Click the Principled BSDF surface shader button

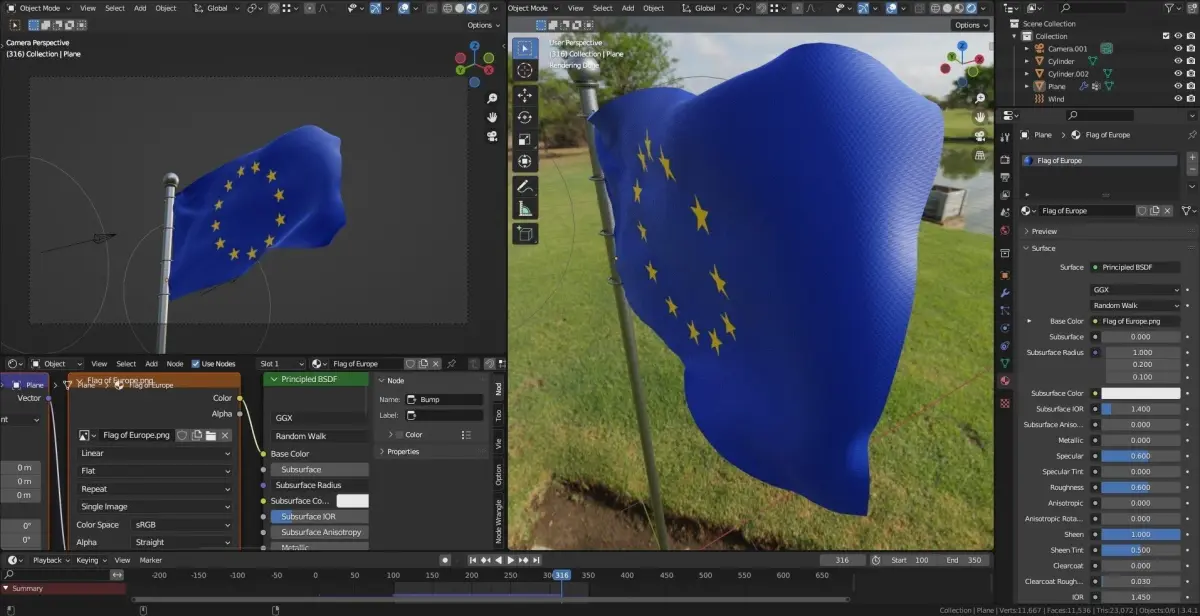point(1136,267)
